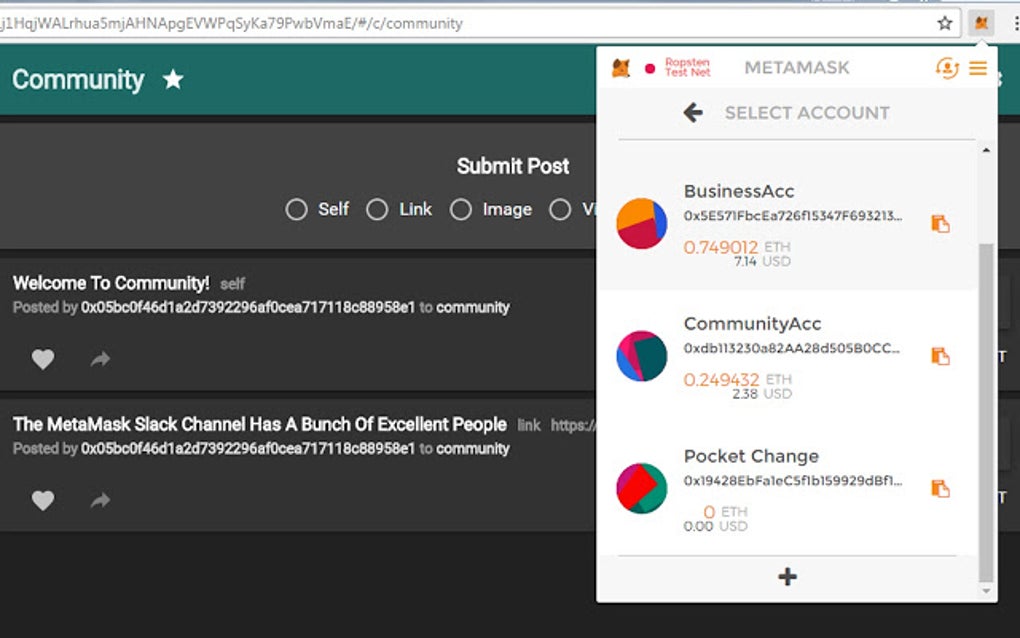Bookmark page with the star icon
Screen dimensions: 1020x638
pos(945,24)
